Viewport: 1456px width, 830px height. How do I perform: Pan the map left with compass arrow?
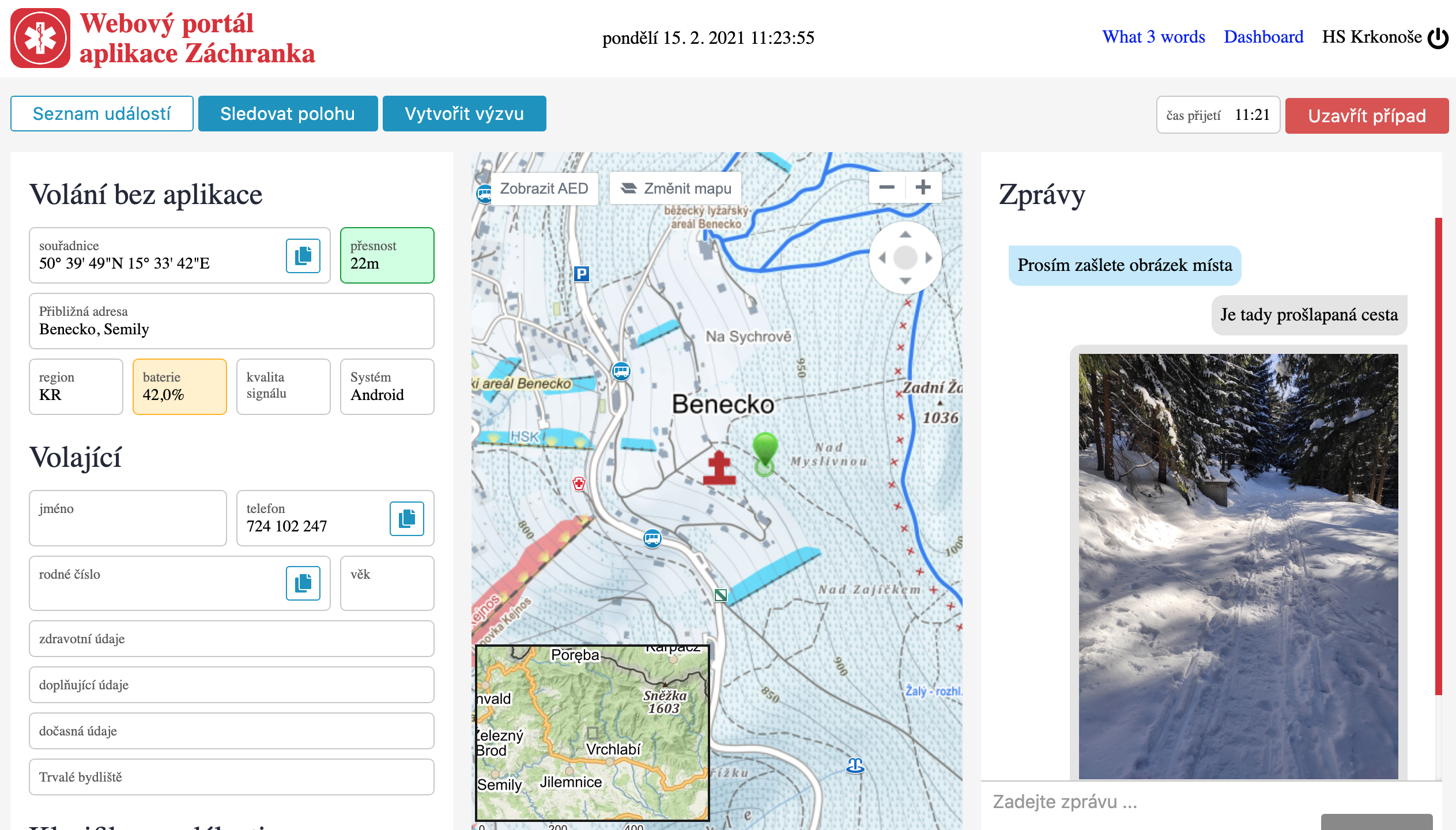point(882,258)
